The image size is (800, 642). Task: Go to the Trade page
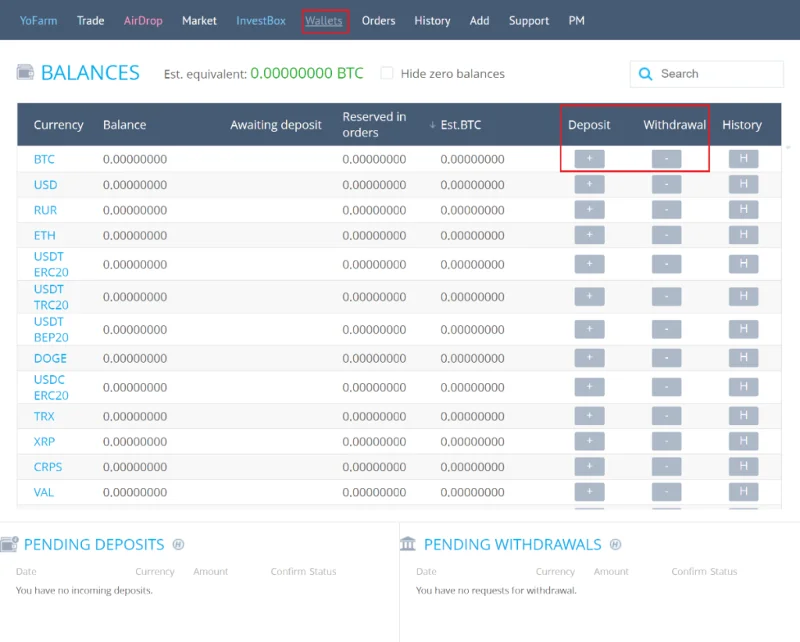[90, 20]
